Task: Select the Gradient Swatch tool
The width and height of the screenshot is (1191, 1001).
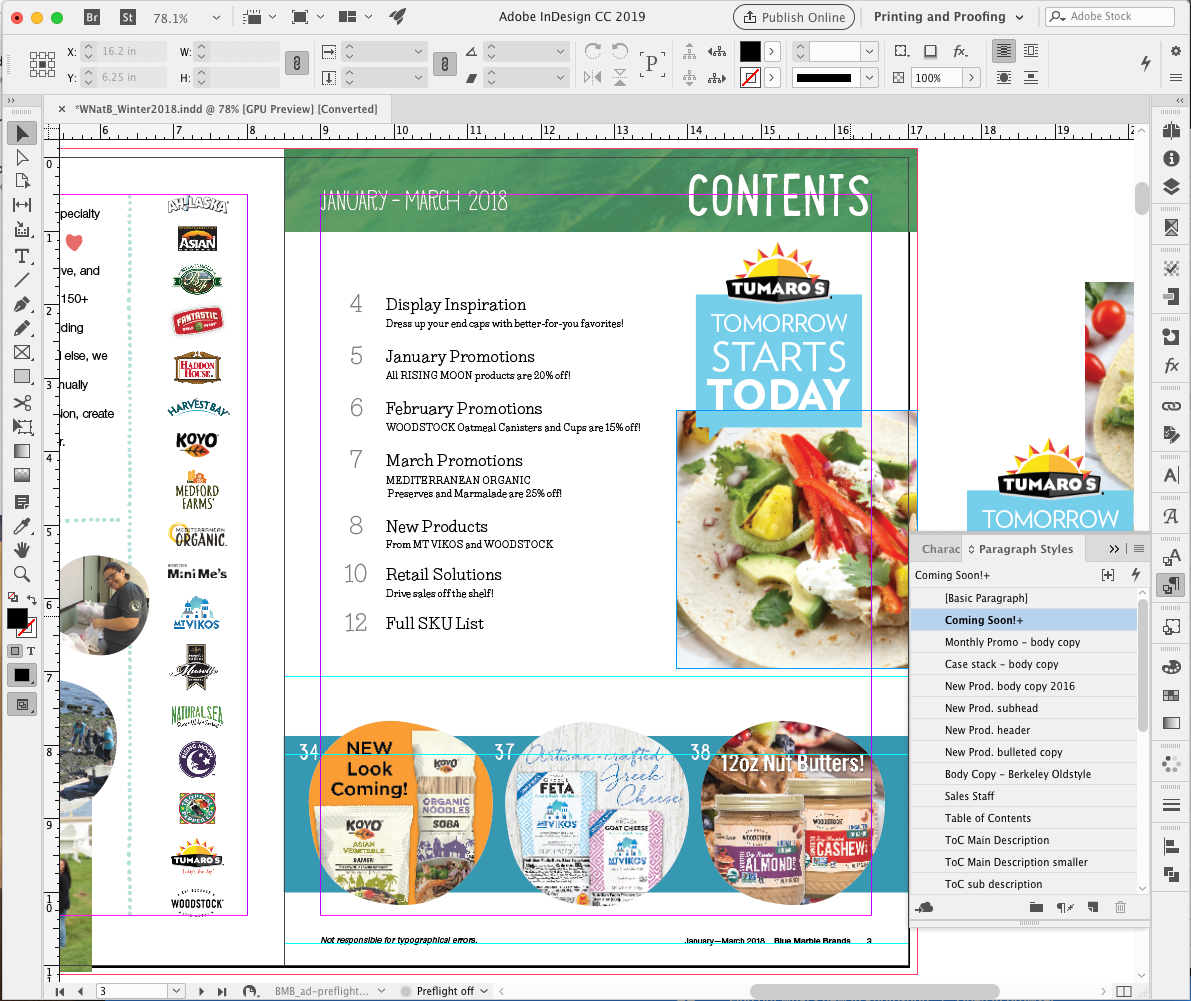Action: [22, 451]
